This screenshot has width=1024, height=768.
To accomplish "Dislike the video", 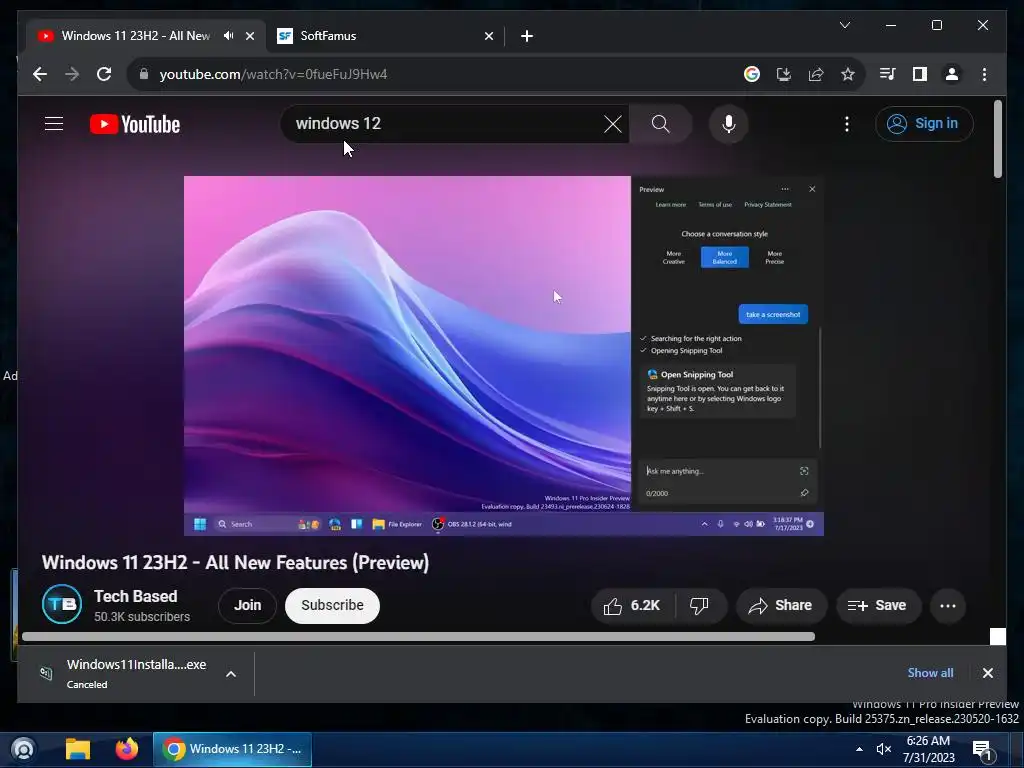I will coord(699,606).
